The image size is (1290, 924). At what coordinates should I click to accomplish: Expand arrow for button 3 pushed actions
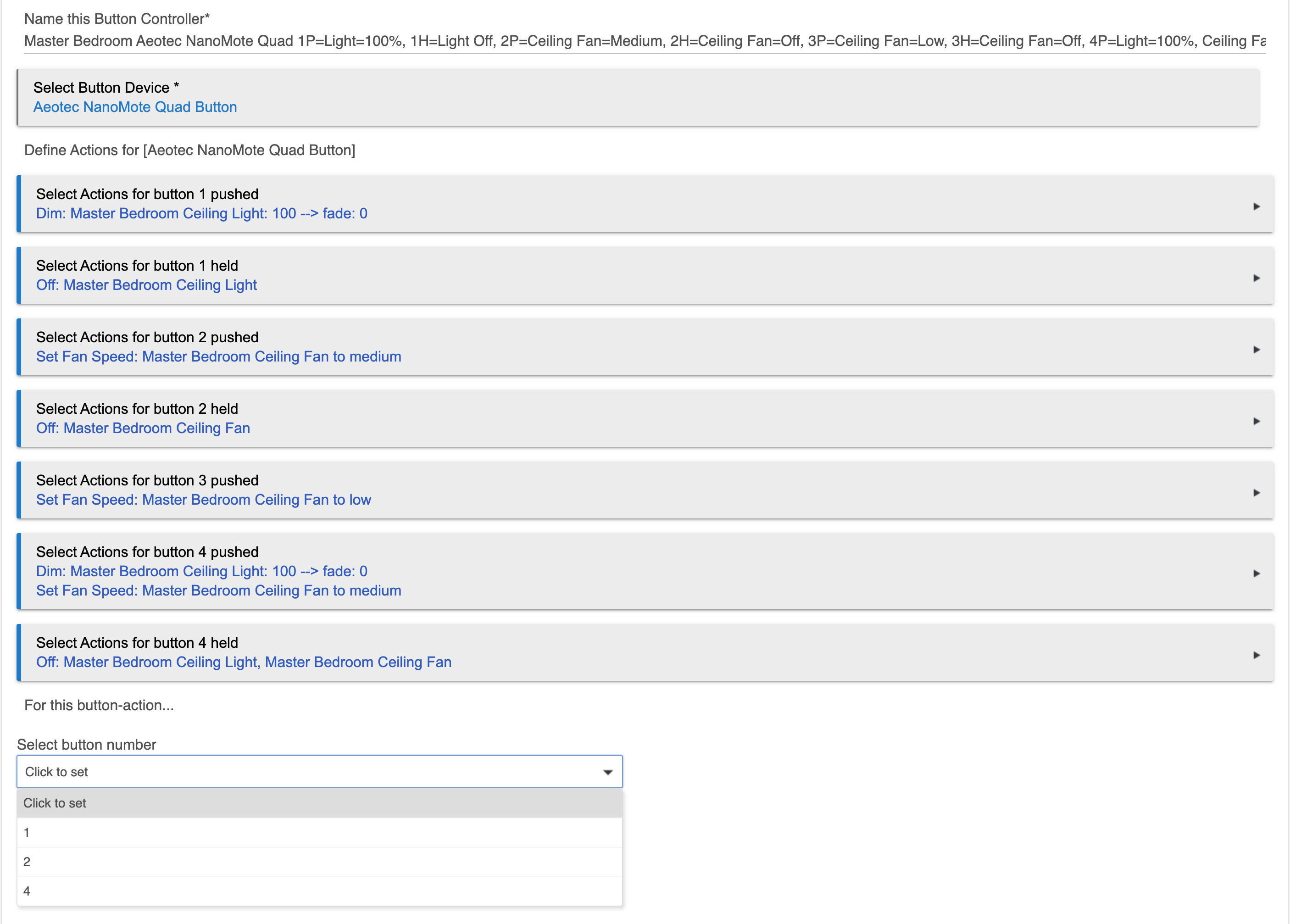[1257, 493]
